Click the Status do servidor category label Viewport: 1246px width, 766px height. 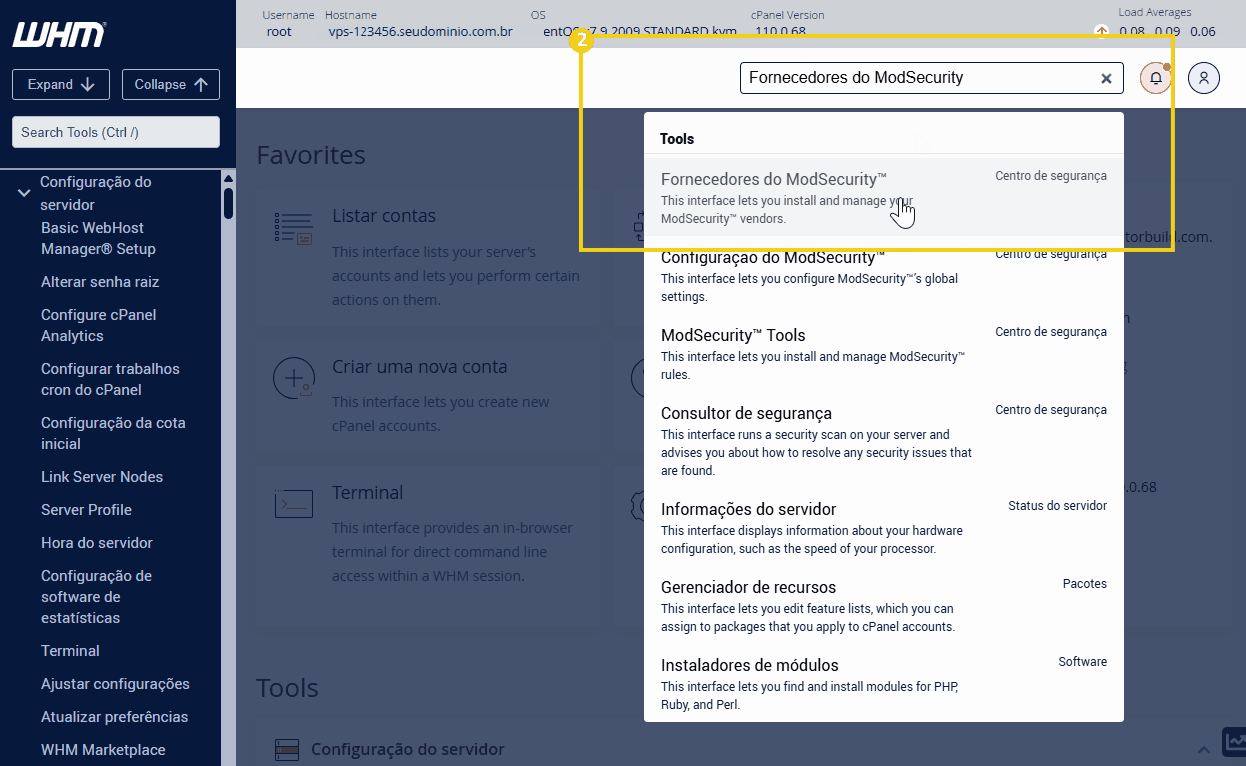point(1057,506)
